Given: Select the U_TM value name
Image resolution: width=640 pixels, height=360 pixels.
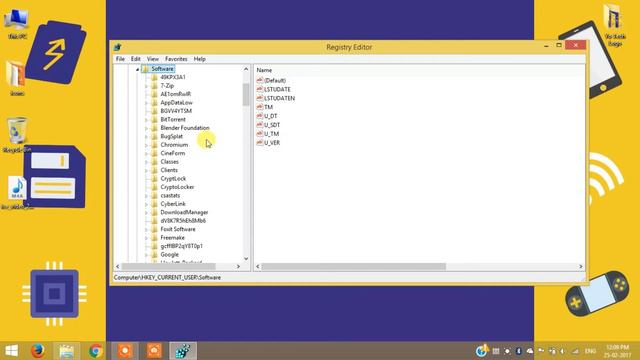Looking at the screenshot, I should coord(271,134).
